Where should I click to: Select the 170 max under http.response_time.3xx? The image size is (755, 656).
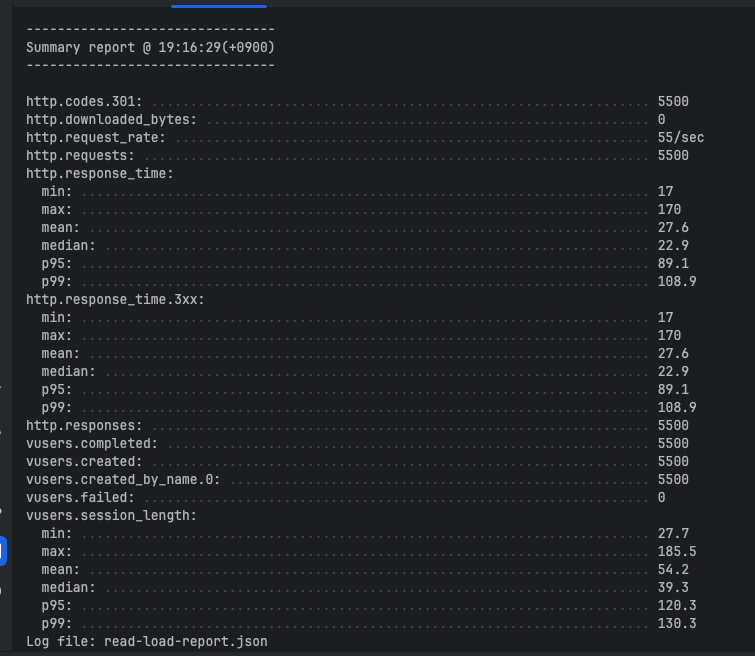click(x=669, y=335)
